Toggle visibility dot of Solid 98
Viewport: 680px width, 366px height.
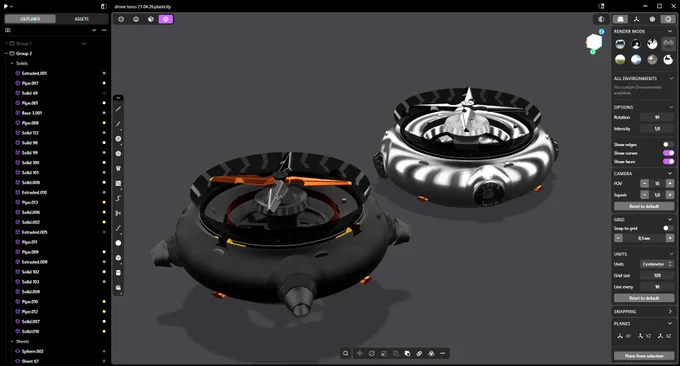point(104,143)
